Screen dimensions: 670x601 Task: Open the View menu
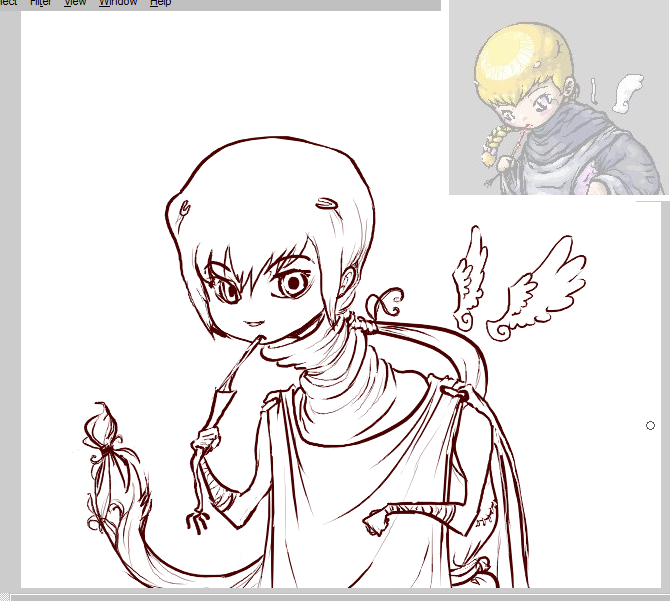[75, 3]
